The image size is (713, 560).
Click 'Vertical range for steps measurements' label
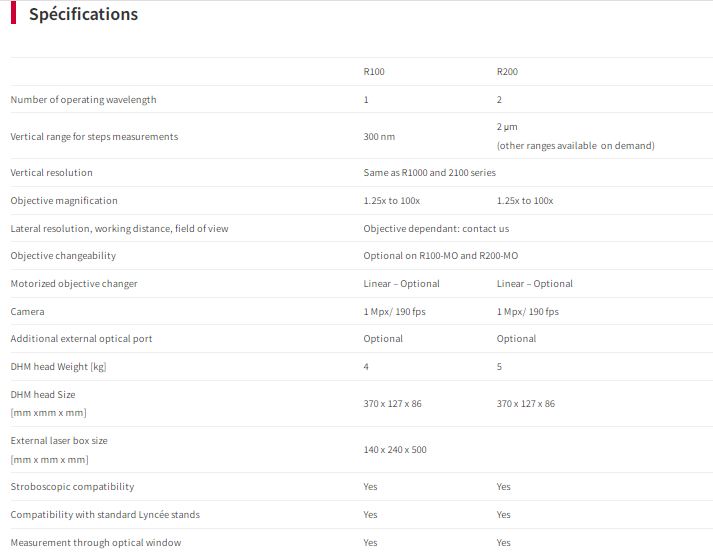[94, 137]
